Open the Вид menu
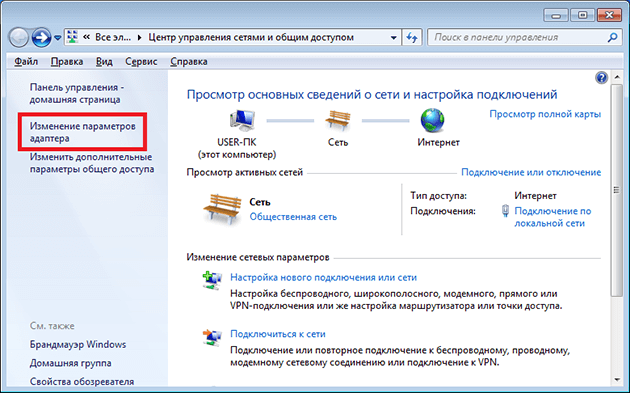Image resolution: width=630 pixels, height=393 pixels. 104,61
